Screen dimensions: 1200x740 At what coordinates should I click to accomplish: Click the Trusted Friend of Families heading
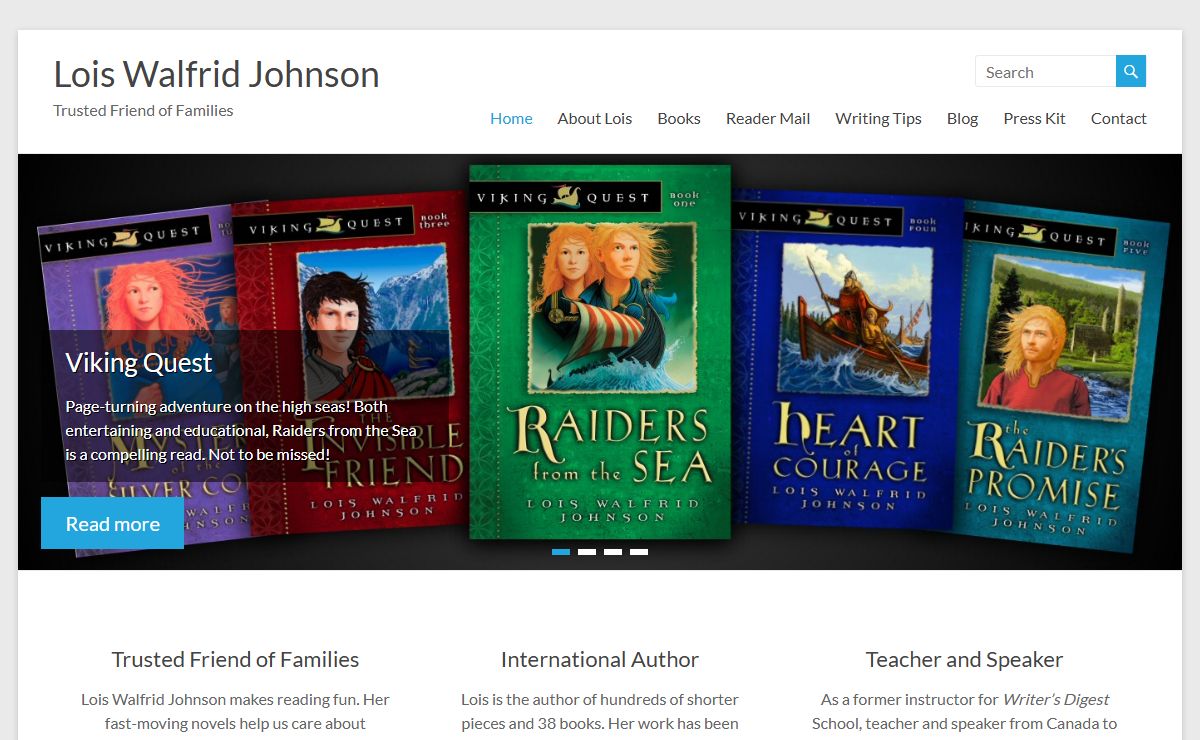point(235,660)
